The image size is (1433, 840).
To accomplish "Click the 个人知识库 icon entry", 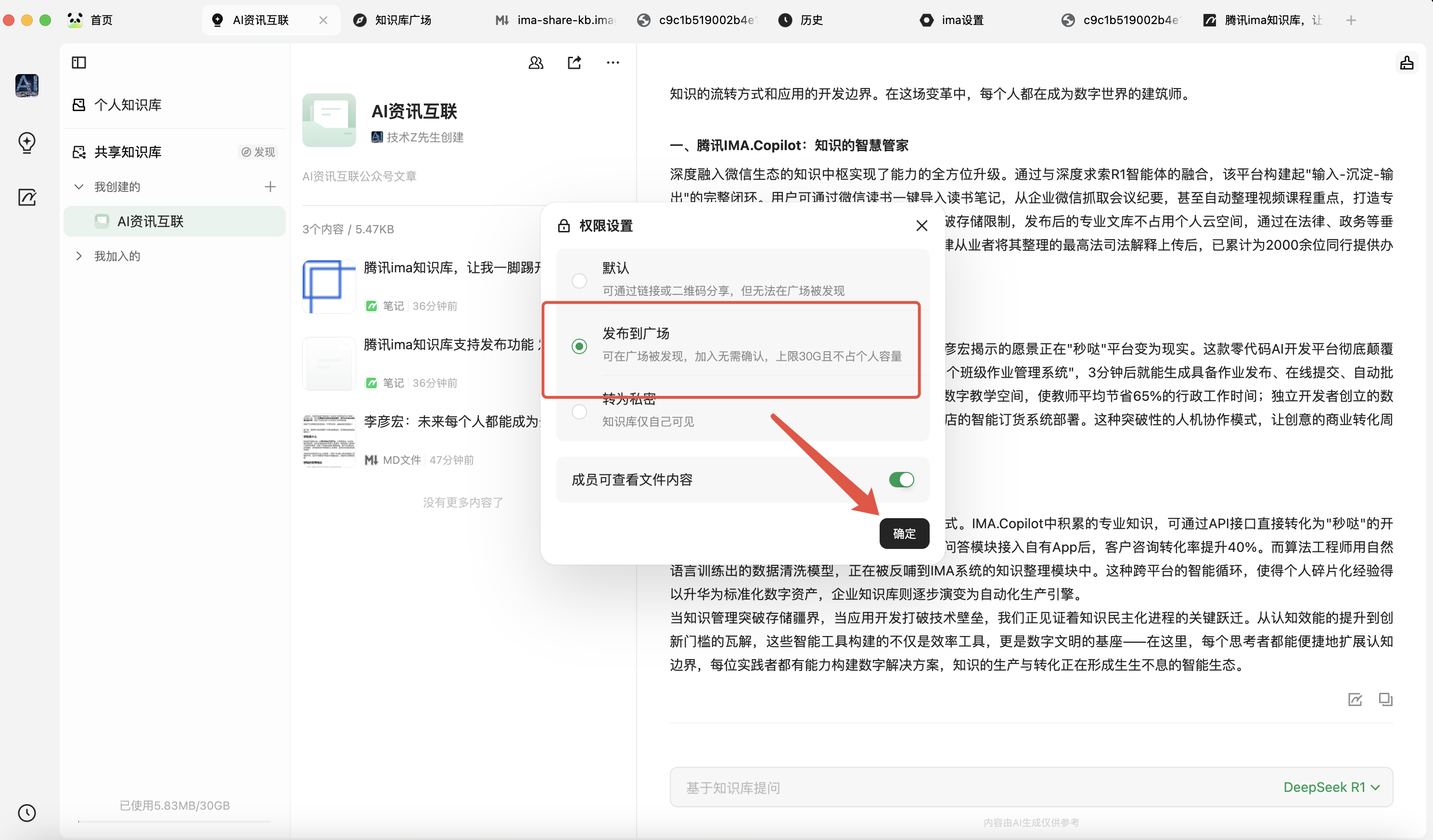I will tap(117, 105).
